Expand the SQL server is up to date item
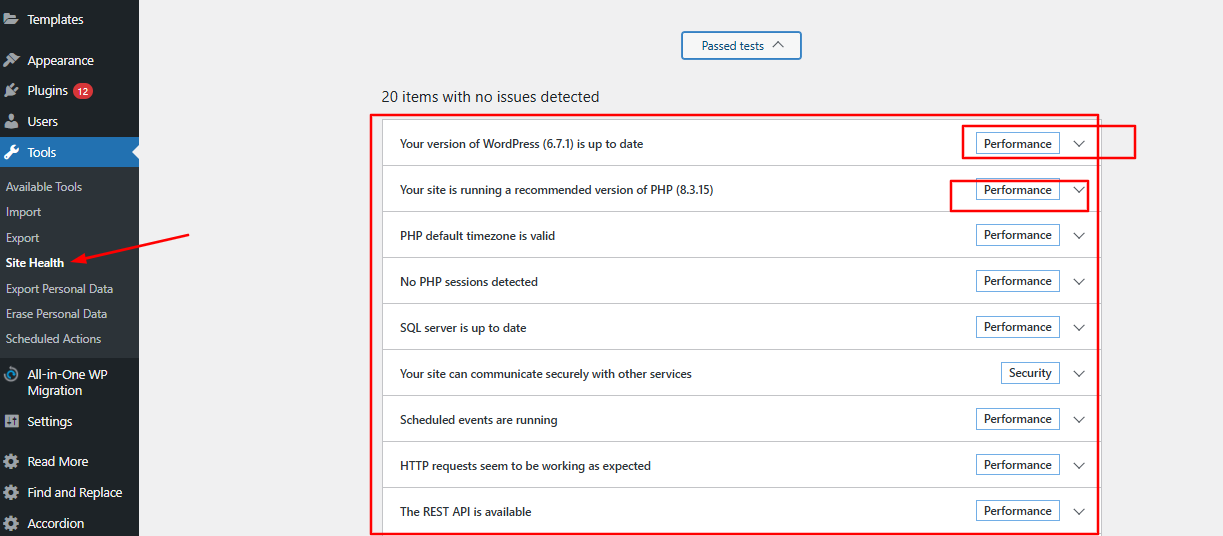The width and height of the screenshot is (1223, 536). [740, 327]
